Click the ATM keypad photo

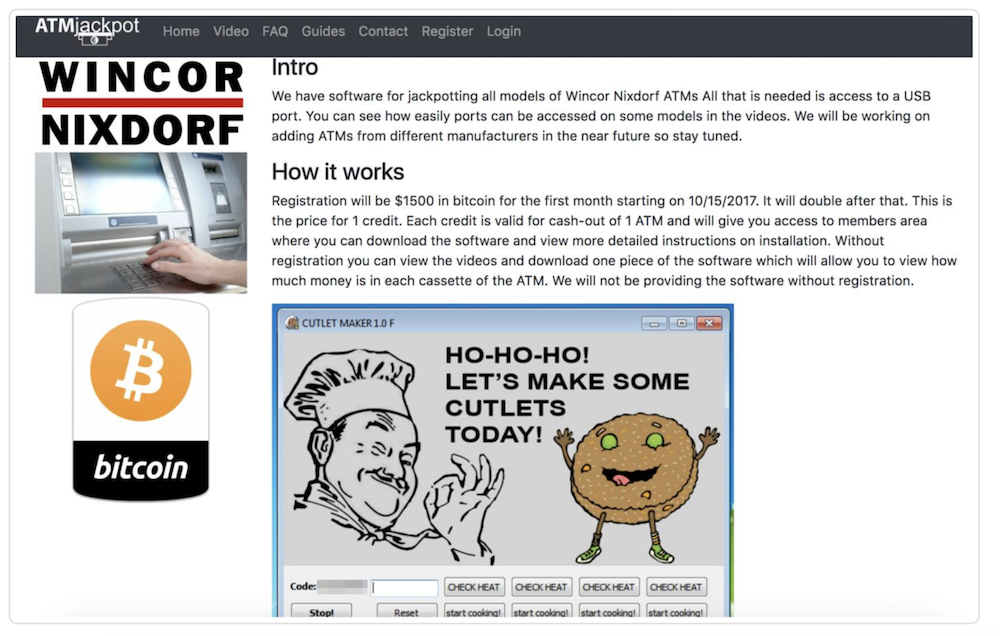click(141, 223)
